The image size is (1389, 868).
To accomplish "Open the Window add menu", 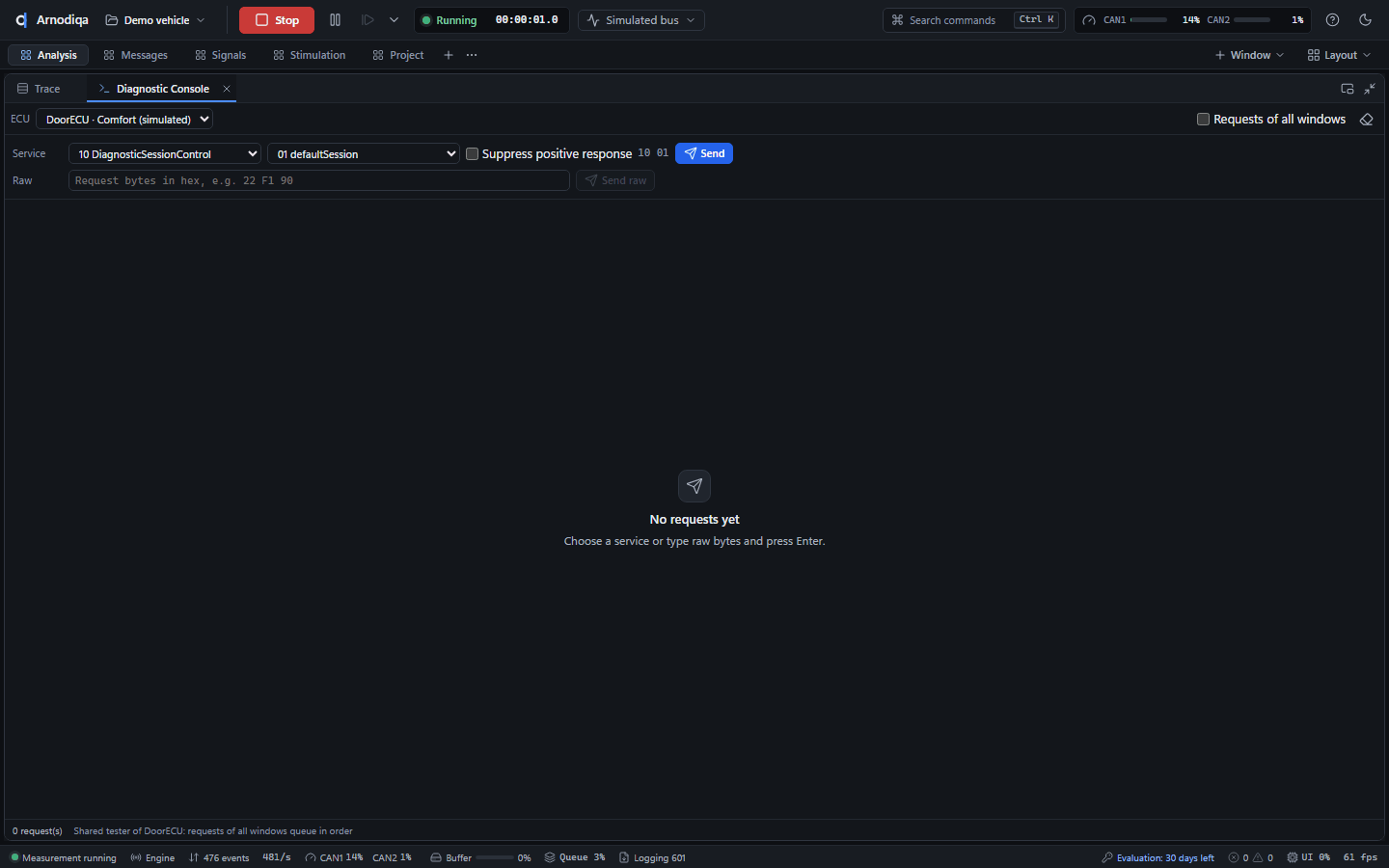I will (1249, 55).
